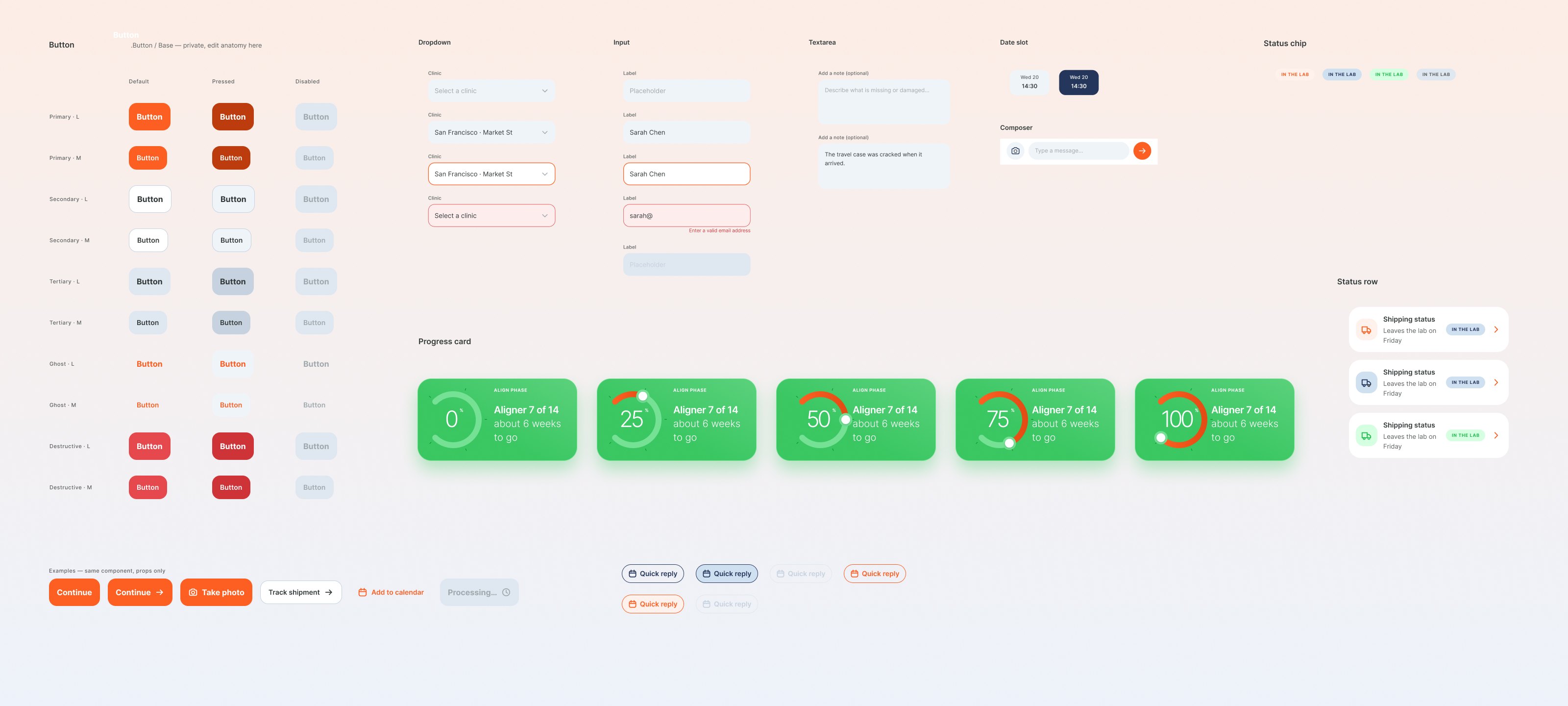Image resolution: width=1568 pixels, height=706 pixels.
Task: Click the Primary · M pressed Button
Action: click(x=231, y=158)
